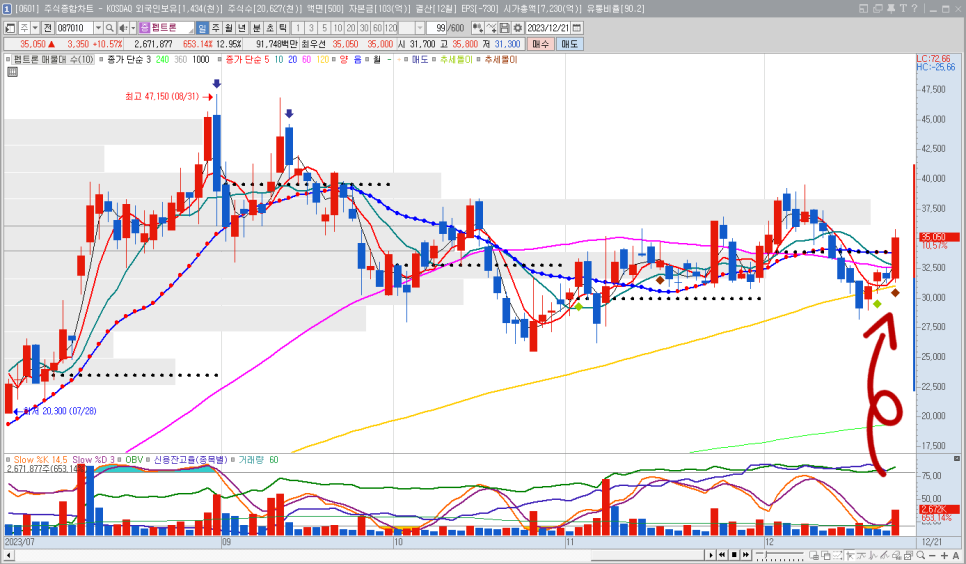Set interval to 120
Viewport: 966px width, 564px height.
(391, 28)
